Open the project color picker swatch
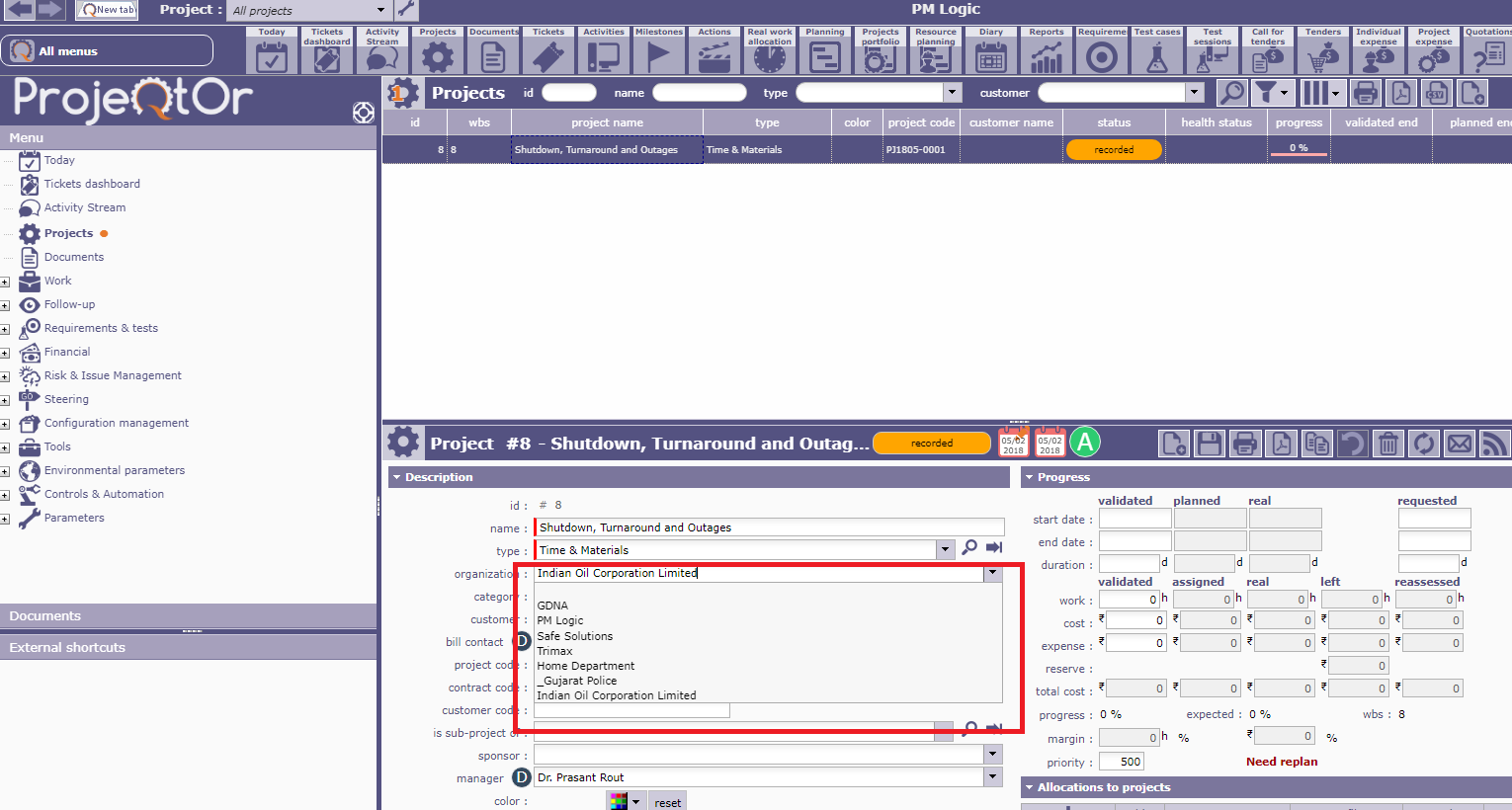 coord(619,801)
